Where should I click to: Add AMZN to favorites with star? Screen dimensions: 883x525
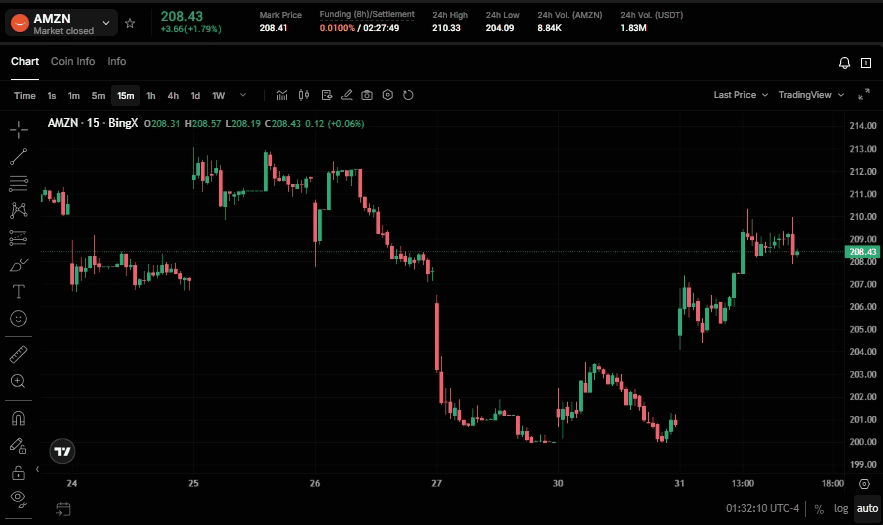pos(130,22)
